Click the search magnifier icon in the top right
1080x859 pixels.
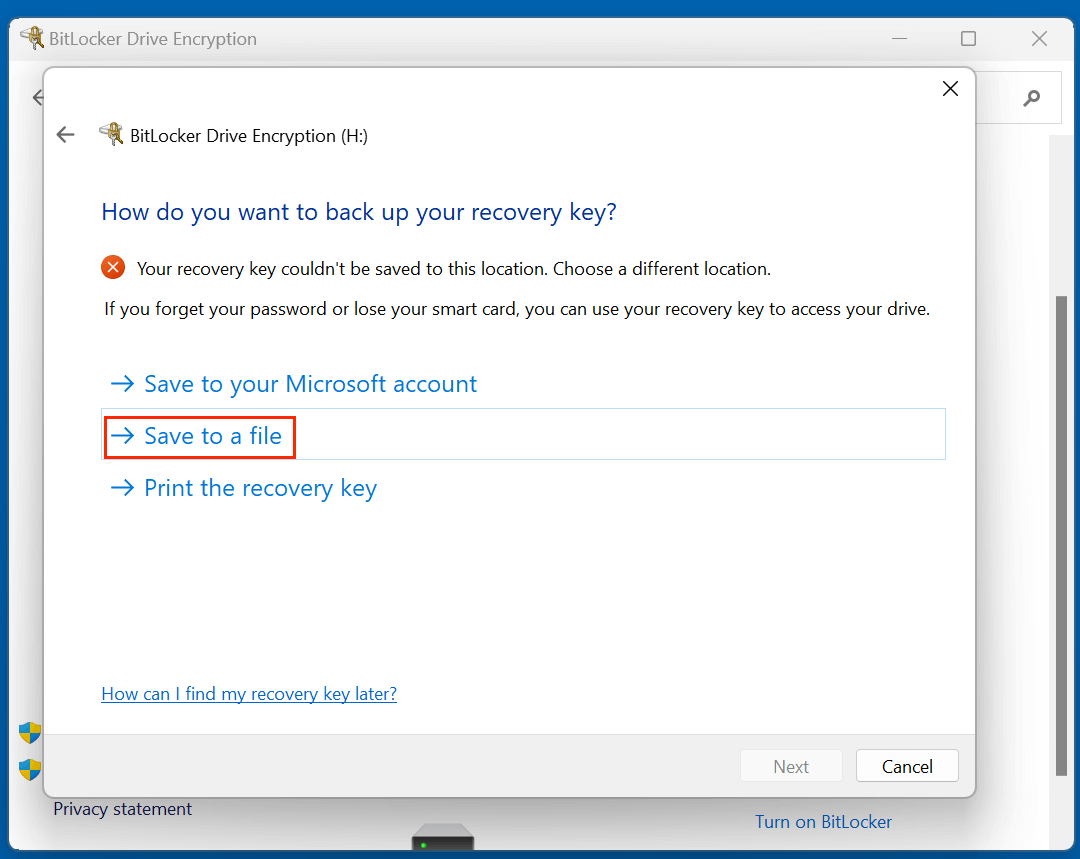click(x=1030, y=97)
